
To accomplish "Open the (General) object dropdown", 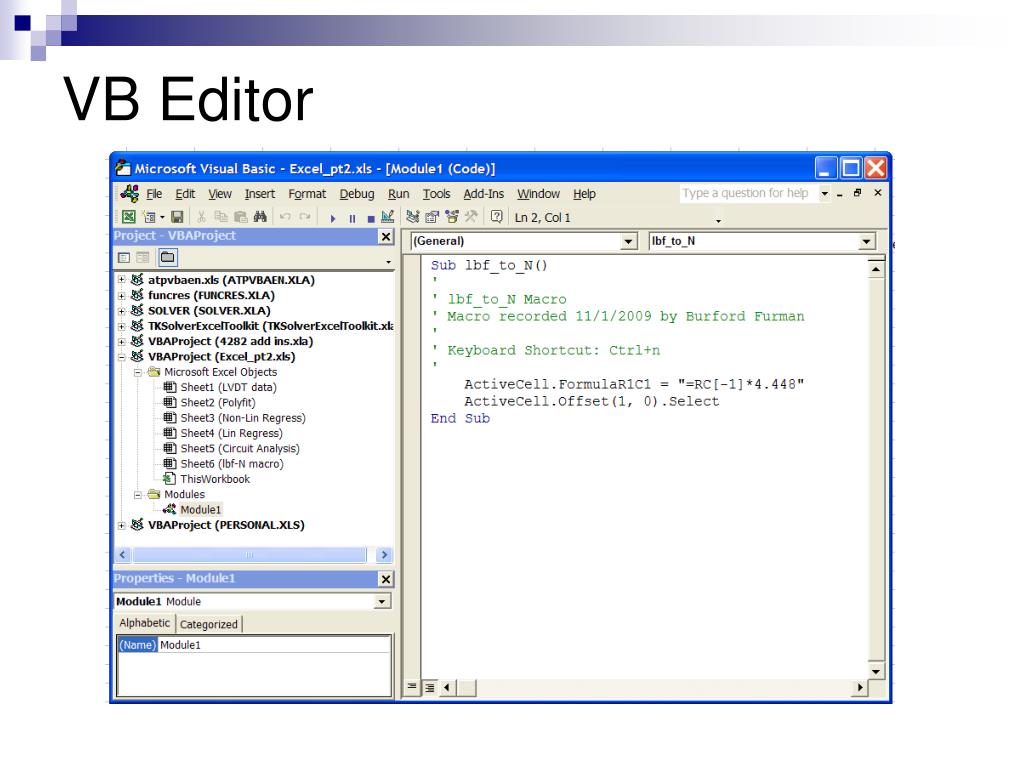I will [x=628, y=242].
